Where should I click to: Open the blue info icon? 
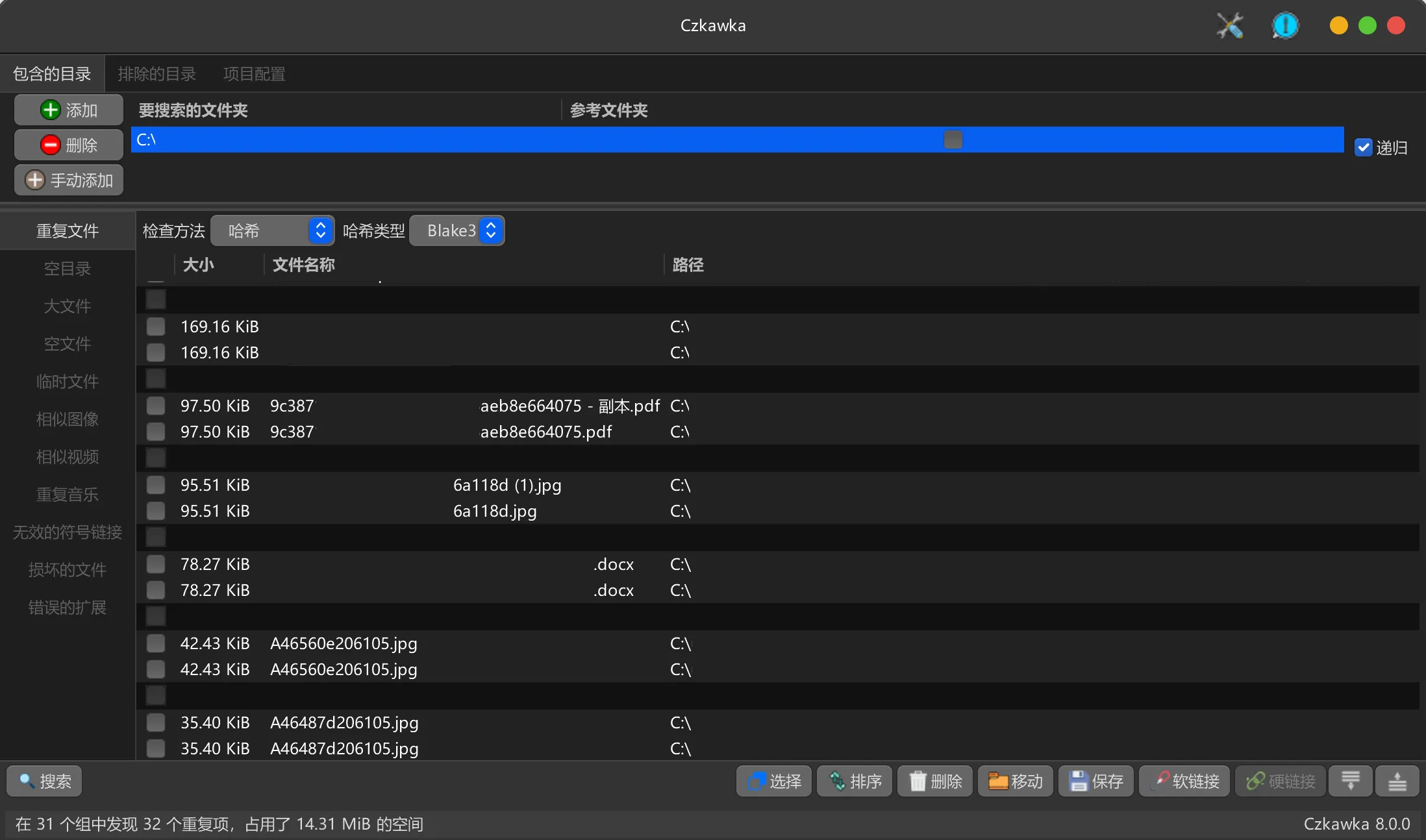point(1285,26)
